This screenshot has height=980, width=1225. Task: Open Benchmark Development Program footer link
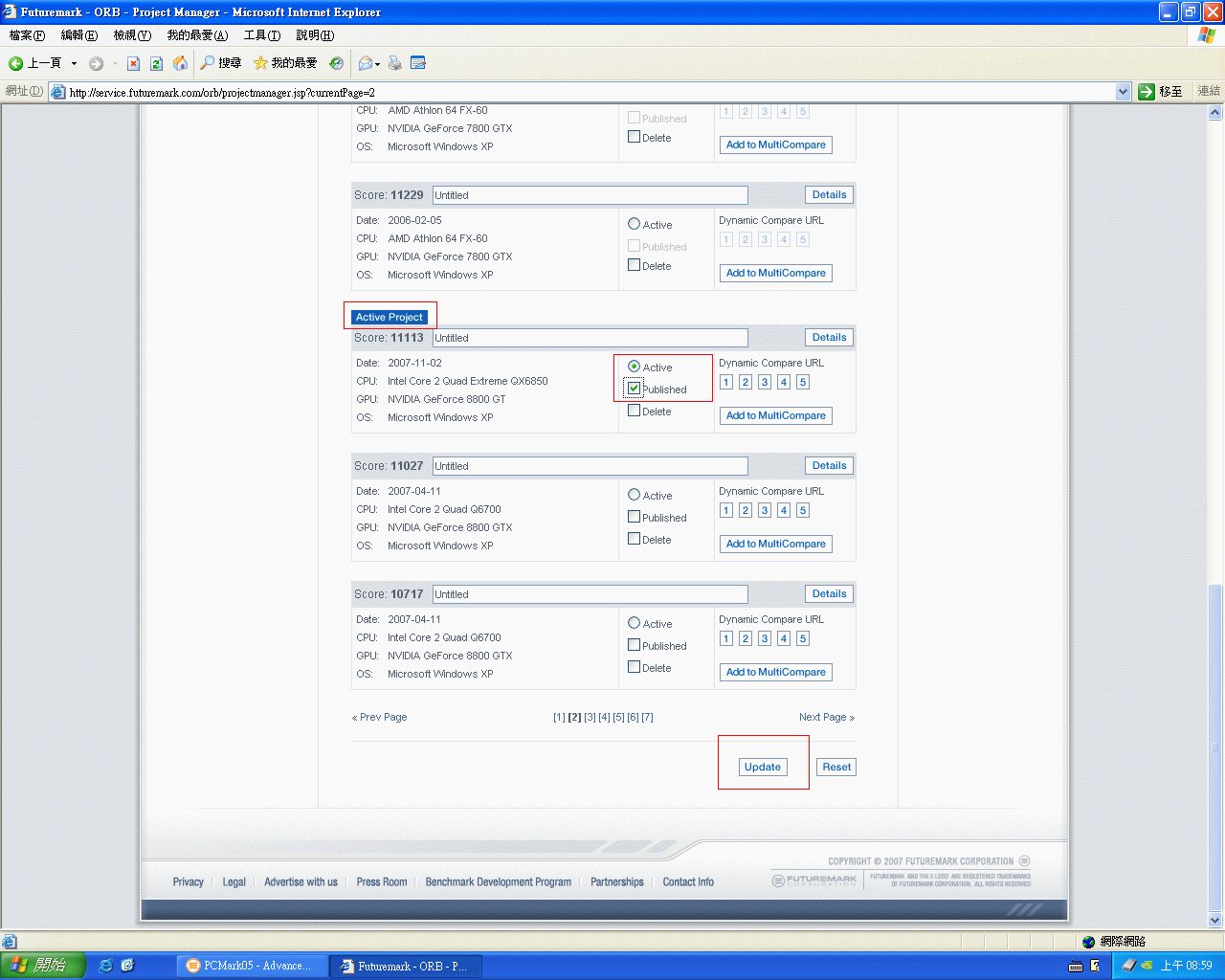[499, 882]
